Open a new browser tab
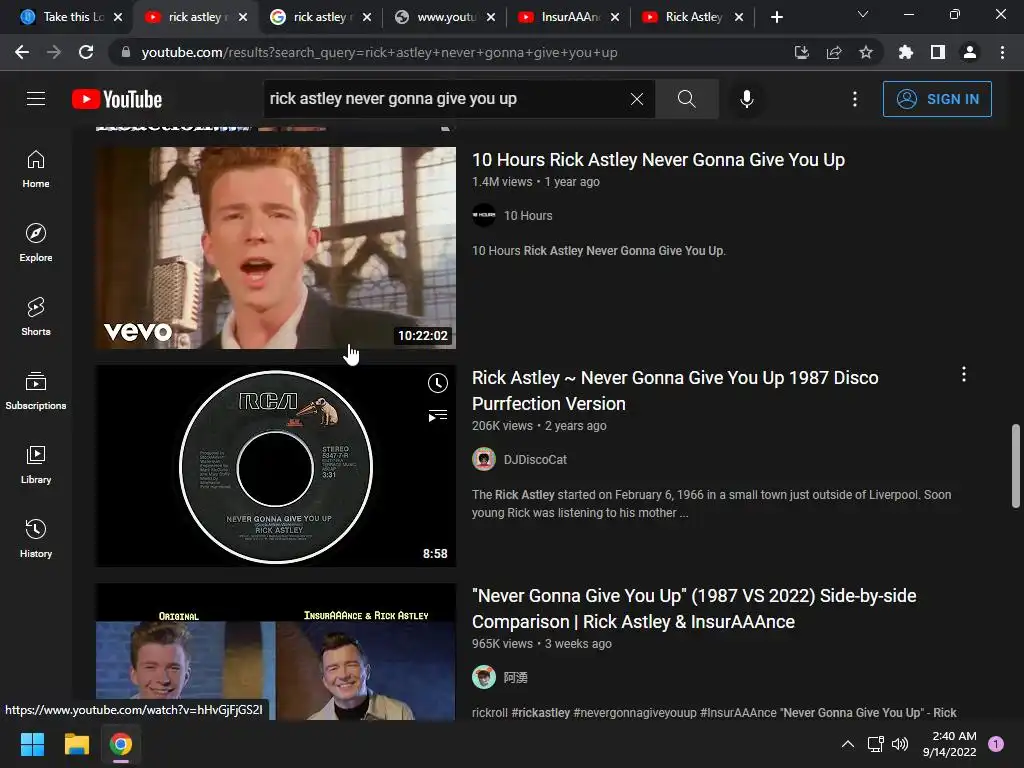1024x768 pixels. (776, 17)
